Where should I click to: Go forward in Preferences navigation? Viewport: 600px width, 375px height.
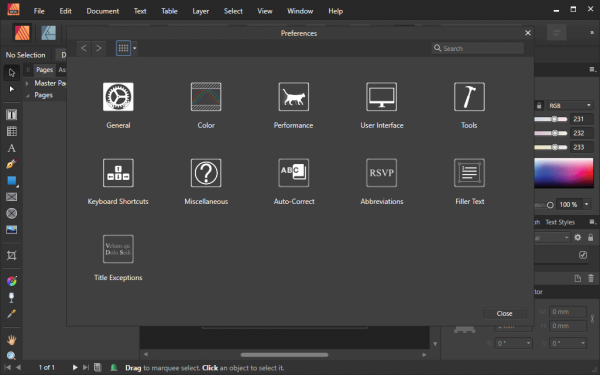tap(99, 48)
